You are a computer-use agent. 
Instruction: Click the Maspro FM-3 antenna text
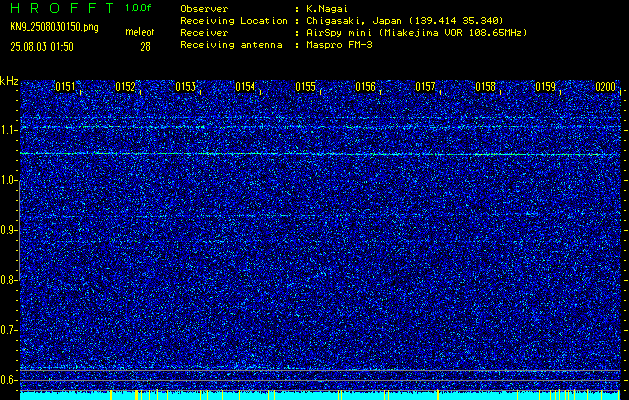tap(339, 45)
